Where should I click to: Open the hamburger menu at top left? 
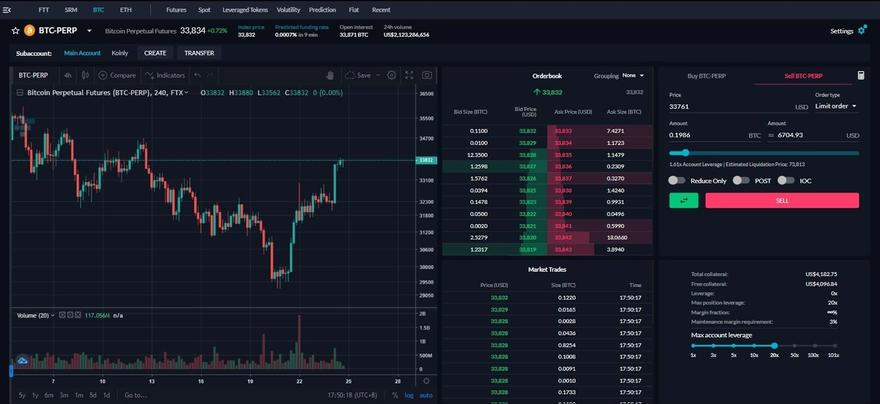pos(7,10)
